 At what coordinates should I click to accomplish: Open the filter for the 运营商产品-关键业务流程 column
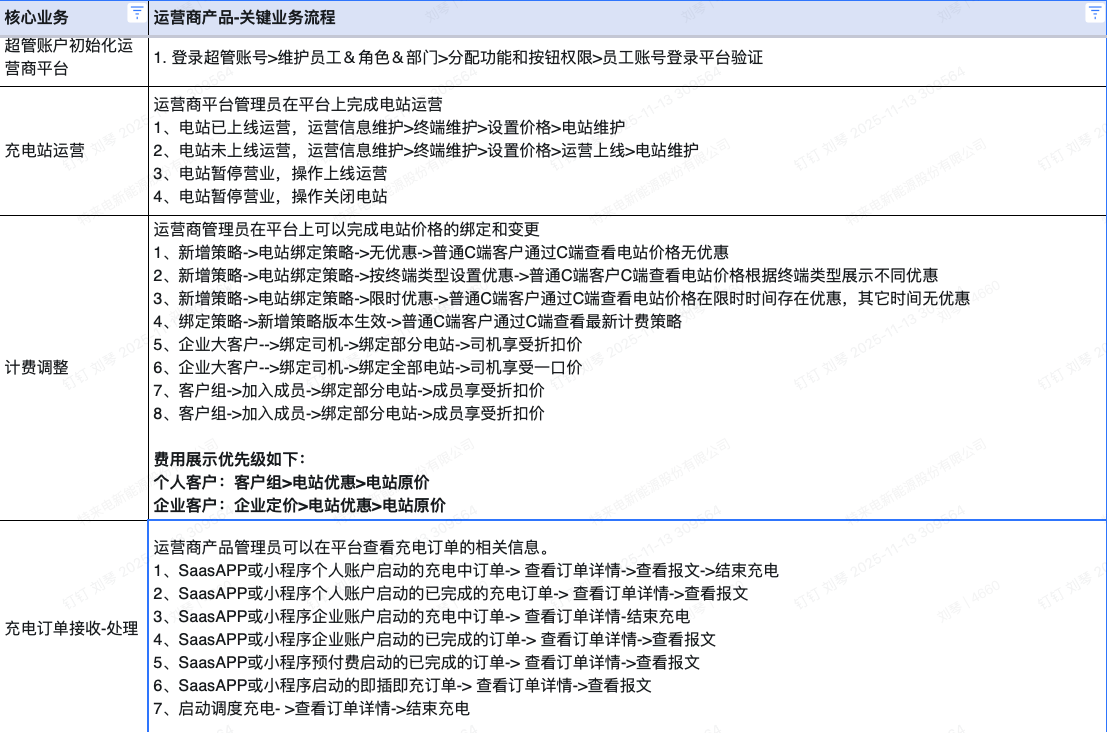1093,12
